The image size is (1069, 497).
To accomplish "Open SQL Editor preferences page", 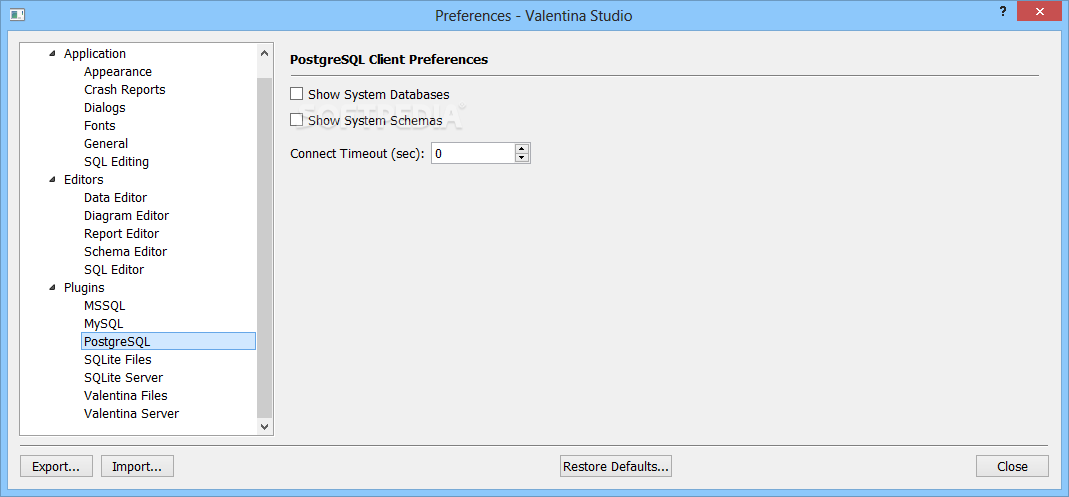I will point(114,269).
